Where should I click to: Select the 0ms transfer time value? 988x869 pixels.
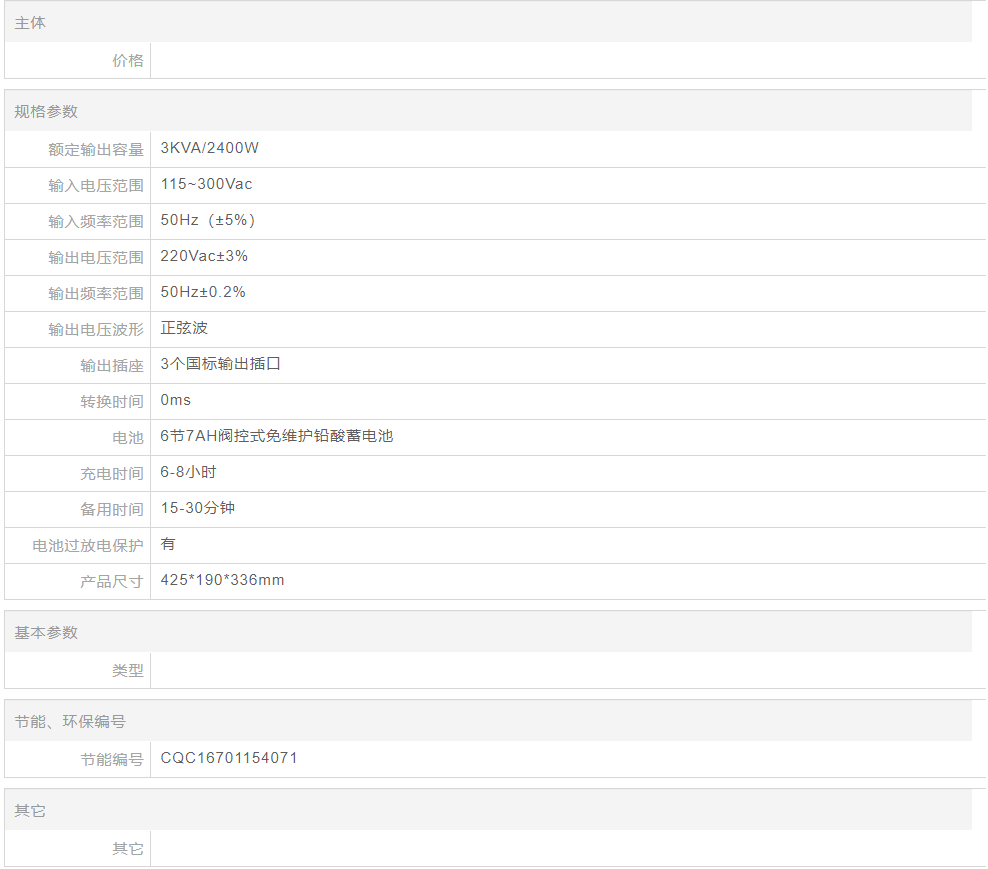click(176, 400)
